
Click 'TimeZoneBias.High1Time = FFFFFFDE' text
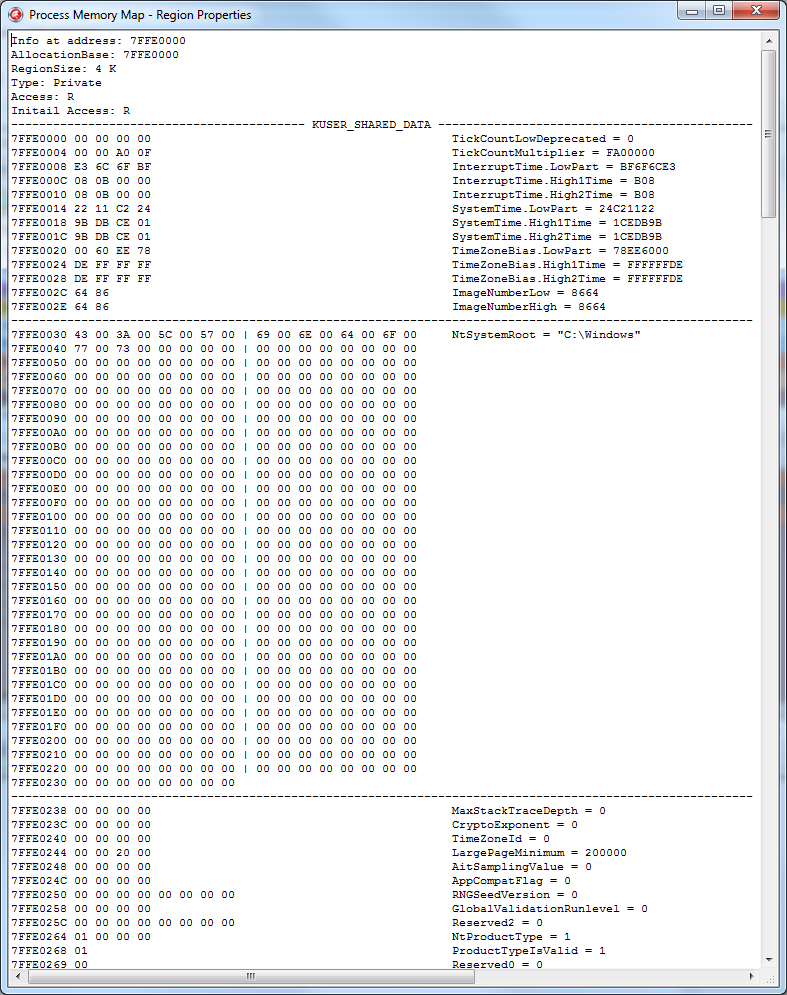[567, 264]
